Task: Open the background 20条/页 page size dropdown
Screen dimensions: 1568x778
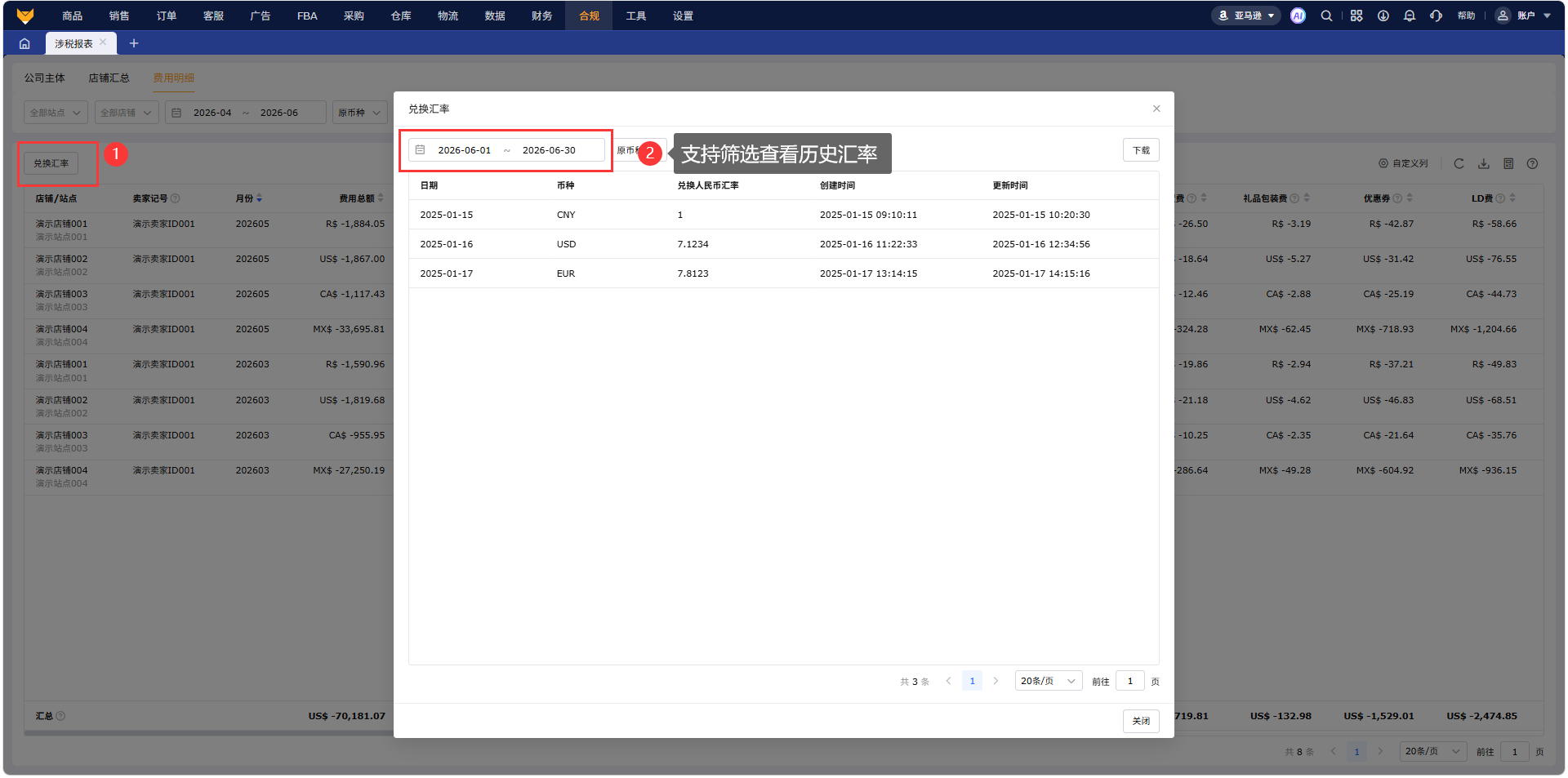Action: 1434,751
